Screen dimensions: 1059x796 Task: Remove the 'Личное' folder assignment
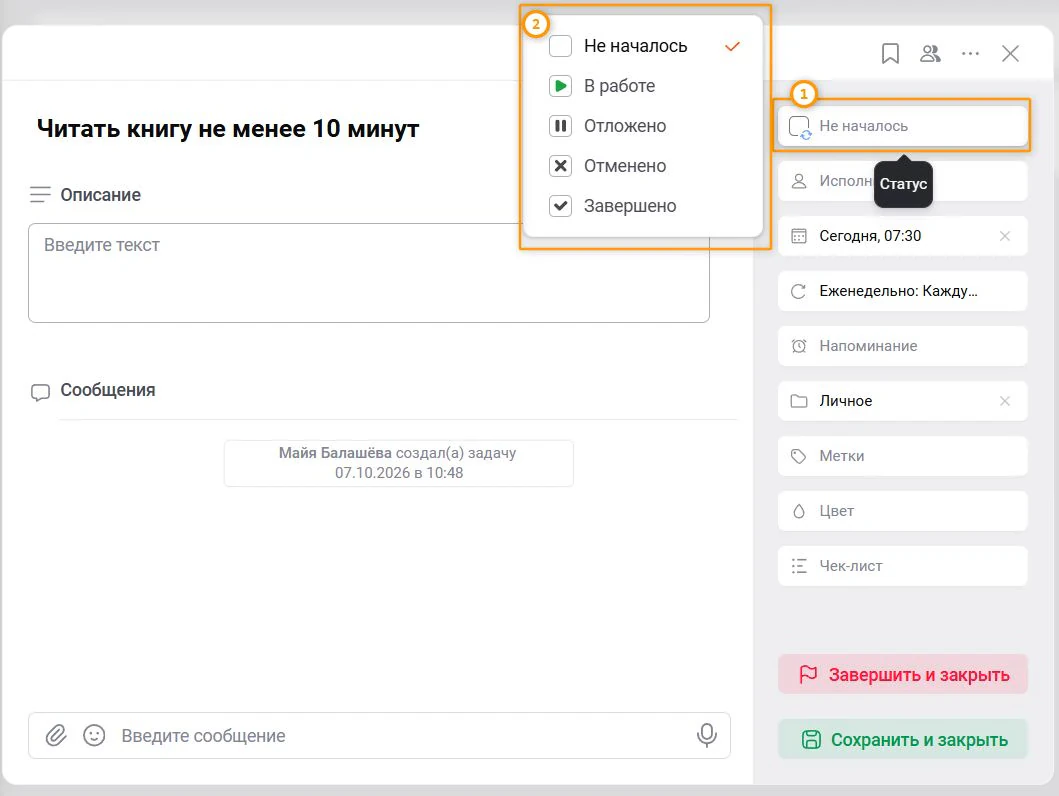[x=1004, y=401]
